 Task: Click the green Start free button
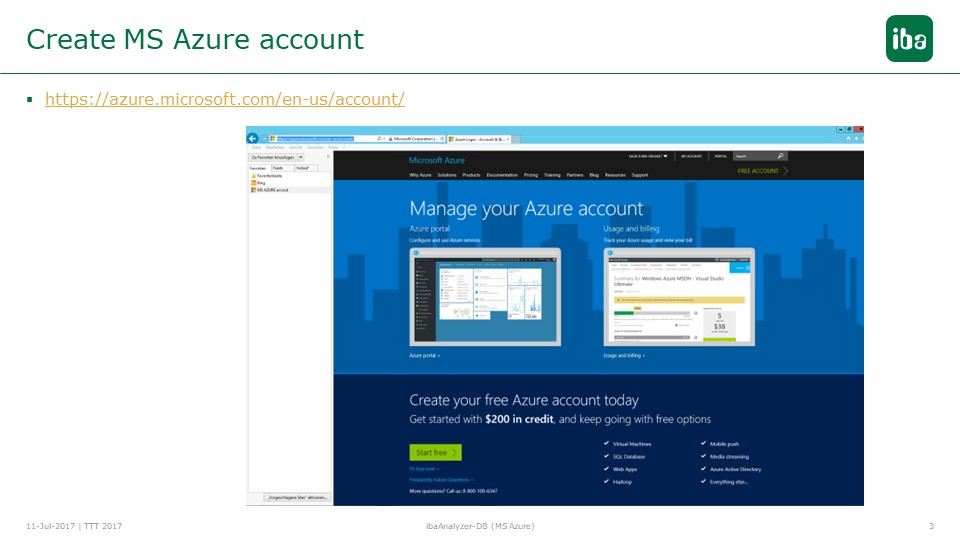[x=435, y=452]
